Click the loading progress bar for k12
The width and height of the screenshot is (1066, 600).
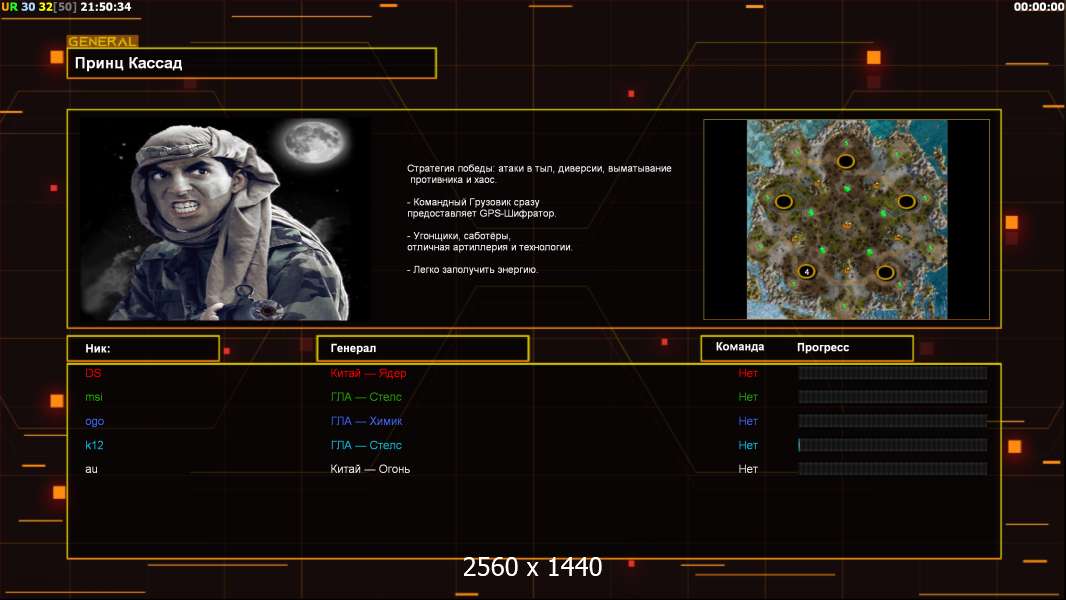click(x=893, y=445)
